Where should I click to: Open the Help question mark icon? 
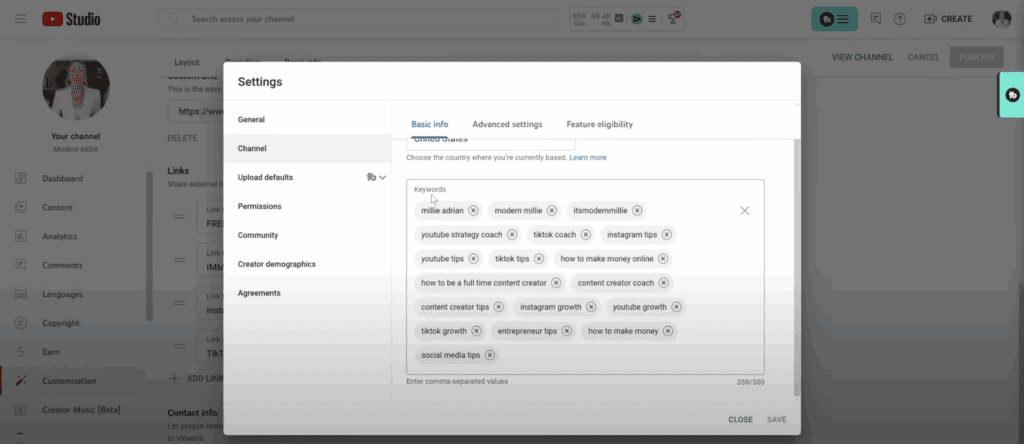pos(900,19)
